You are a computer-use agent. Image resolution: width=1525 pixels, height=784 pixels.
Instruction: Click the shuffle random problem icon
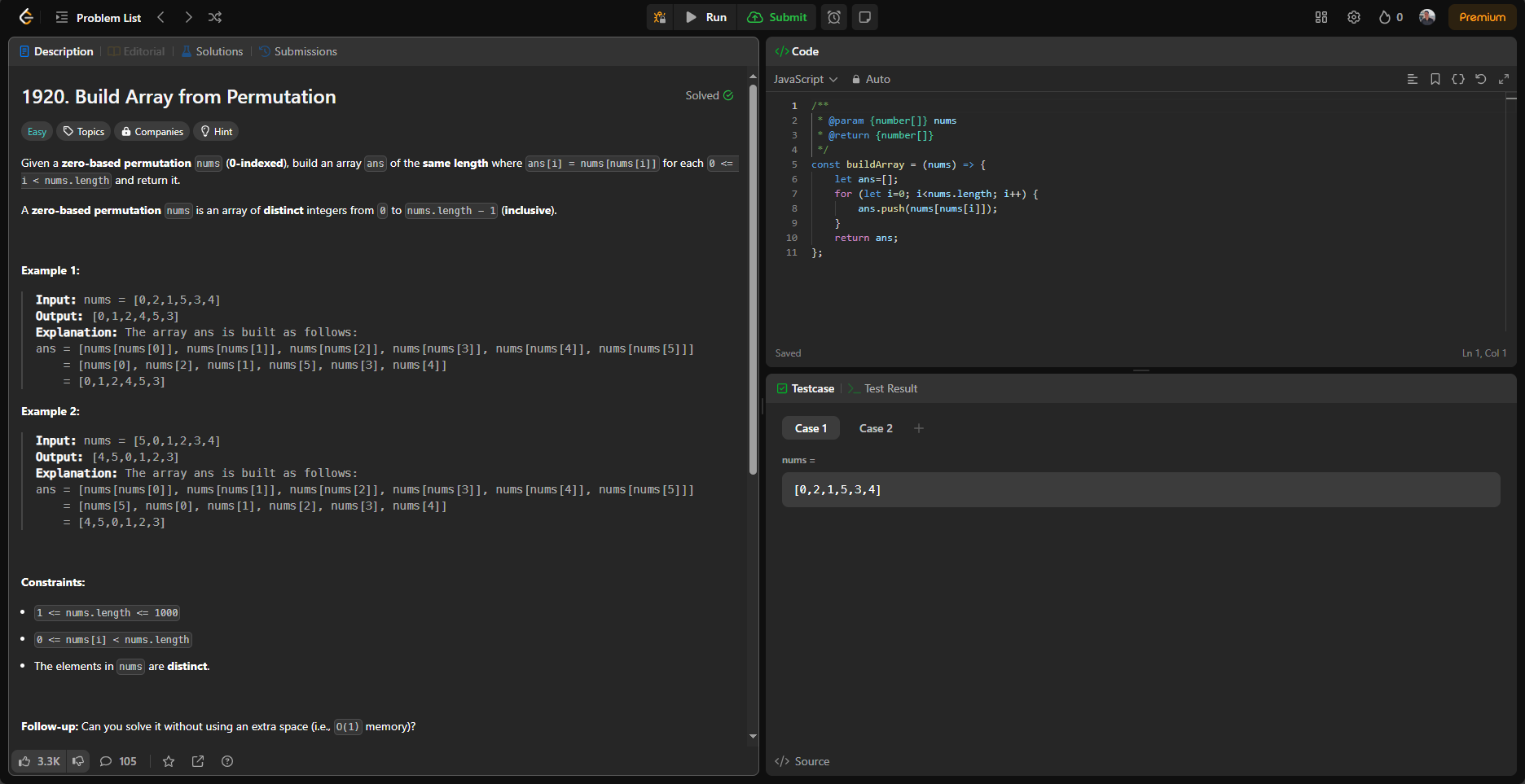click(215, 17)
